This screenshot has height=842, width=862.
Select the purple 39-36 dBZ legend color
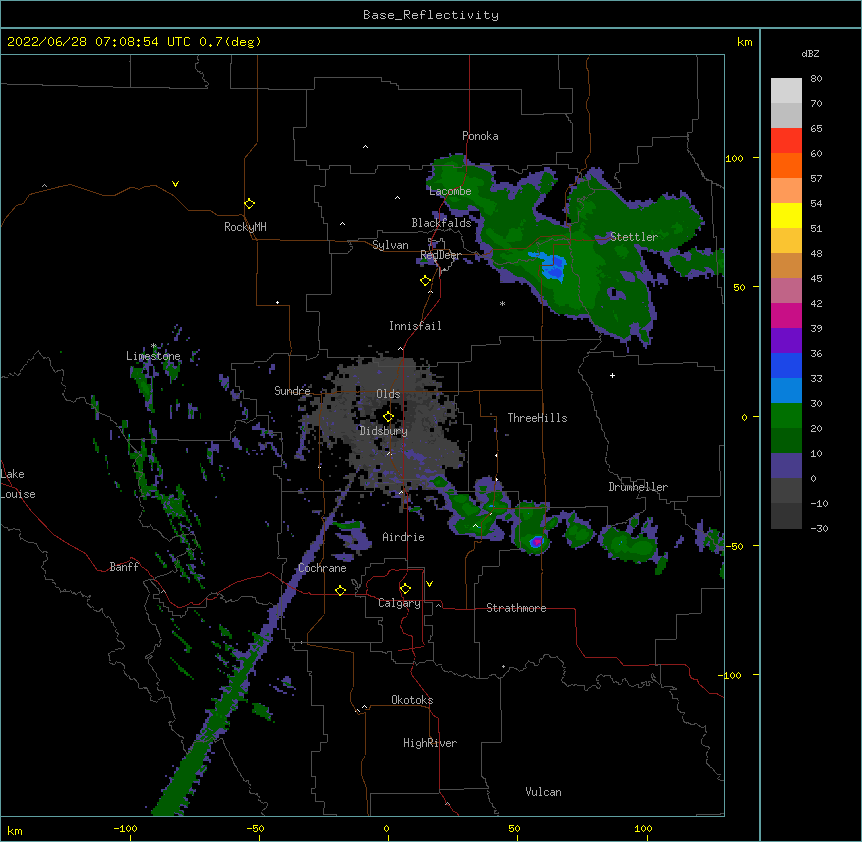pos(786,341)
